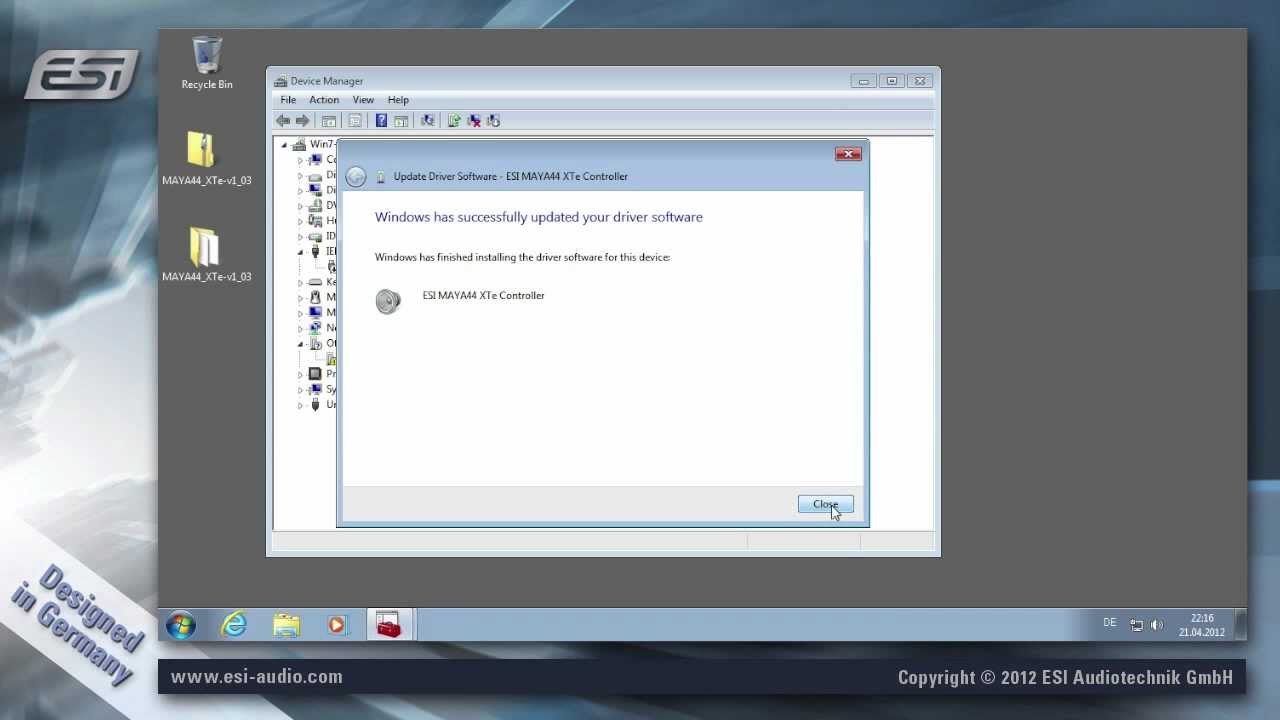Expand the Computer category in device tree
The width and height of the screenshot is (1280, 720).
pos(300,160)
